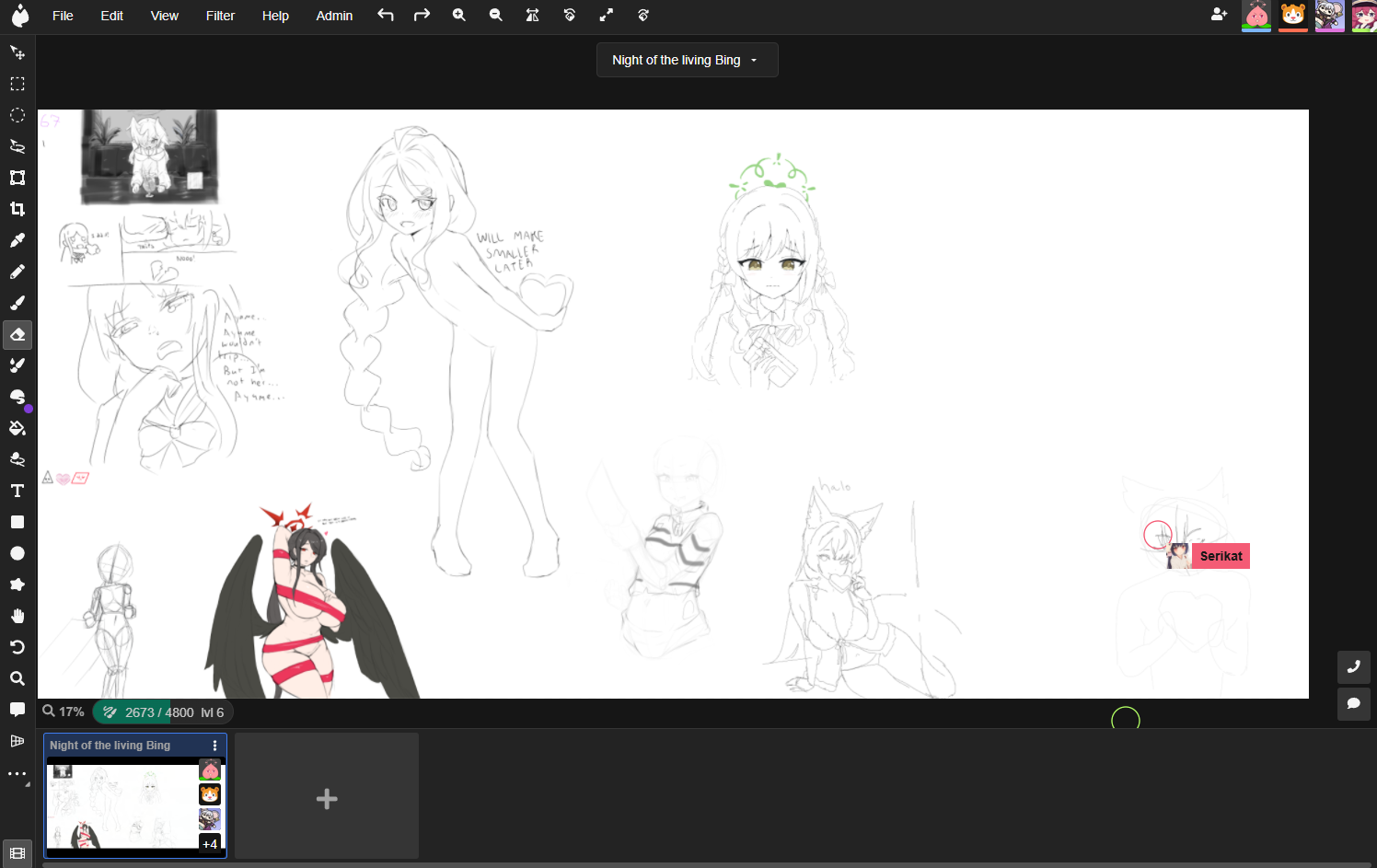Activate the Lasso selection tool
Viewport: 1377px width, 868px height.
tap(17, 146)
